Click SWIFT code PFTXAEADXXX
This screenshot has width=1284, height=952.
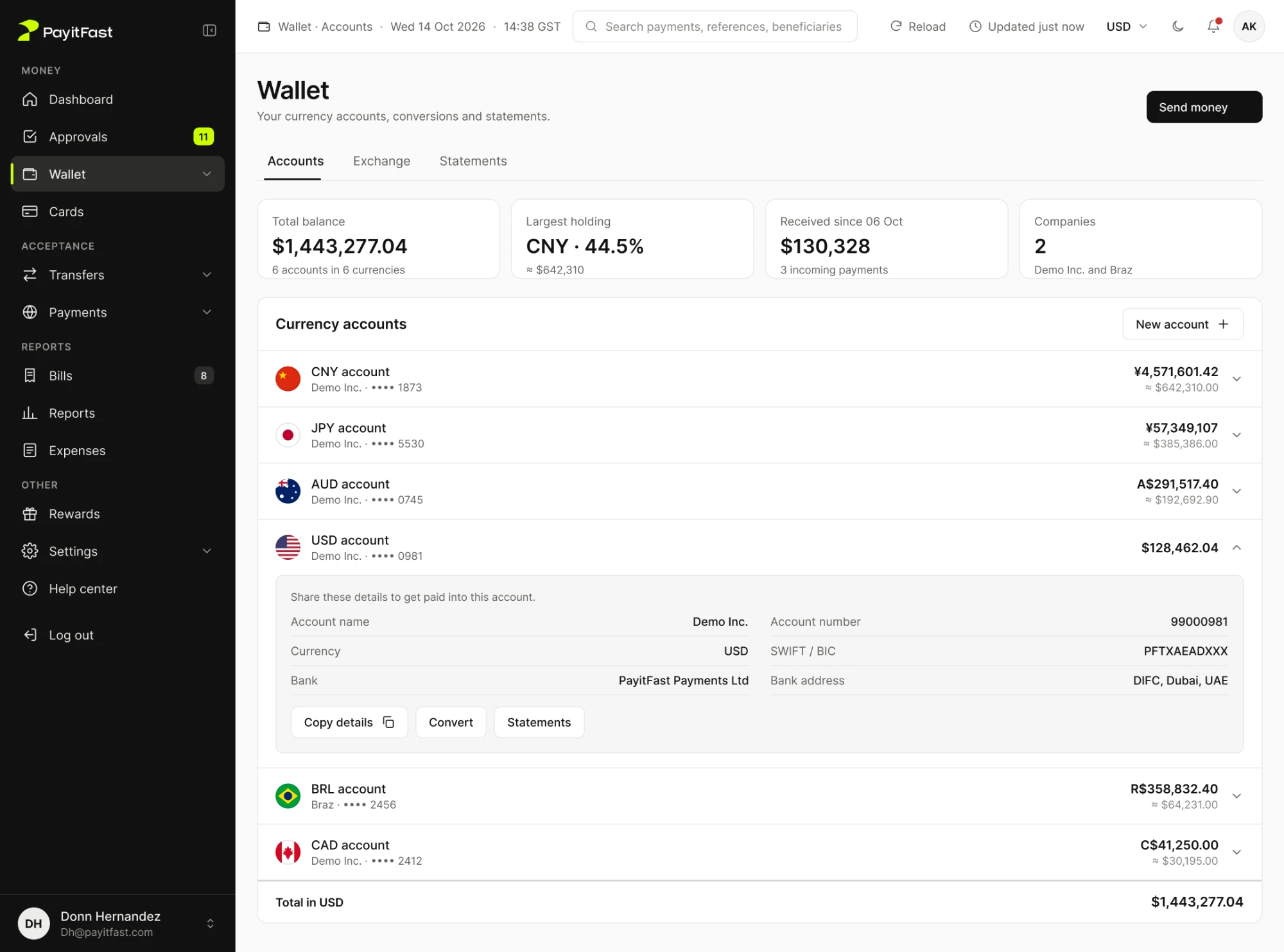(1185, 651)
